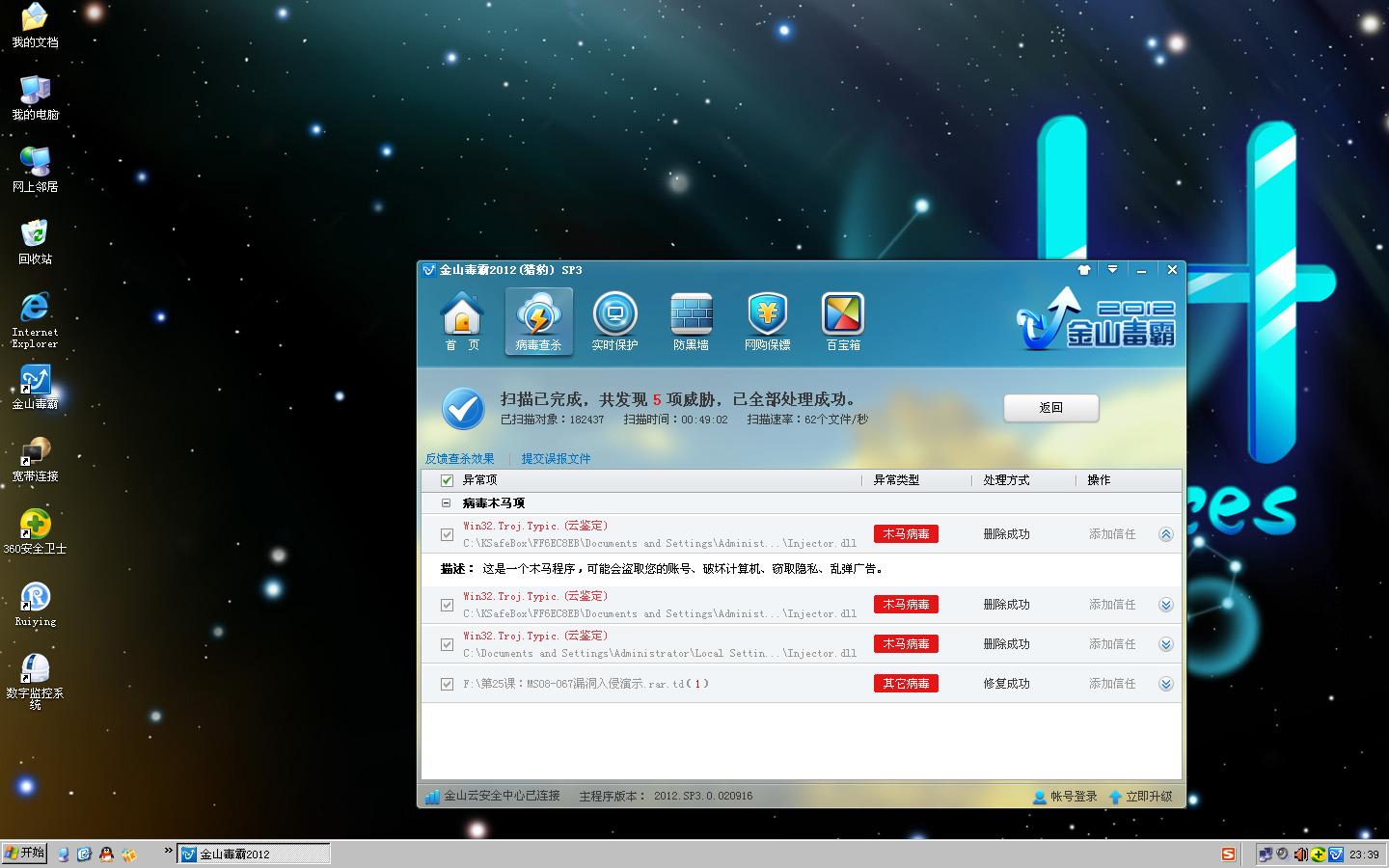Open the Windows 开始 Start menu
The height and width of the screenshot is (868, 1389).
coord(23,853)
